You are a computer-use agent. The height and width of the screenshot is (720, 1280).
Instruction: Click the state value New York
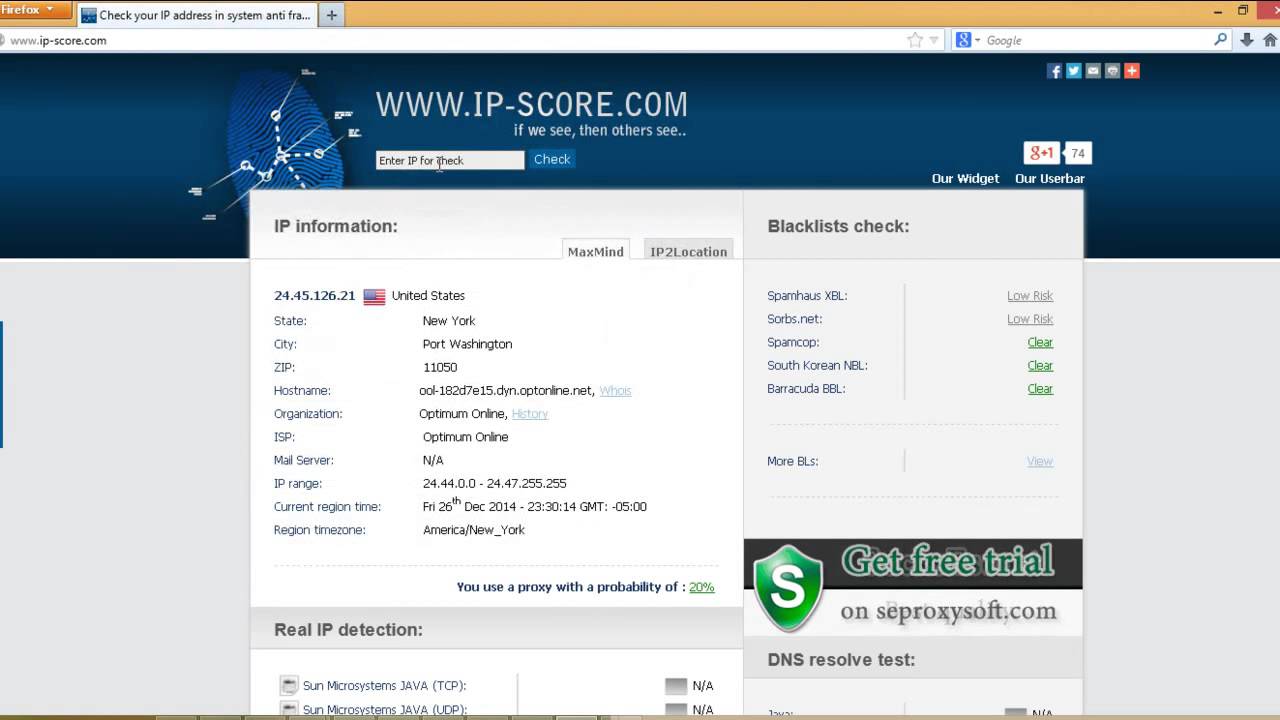(449, 321)
